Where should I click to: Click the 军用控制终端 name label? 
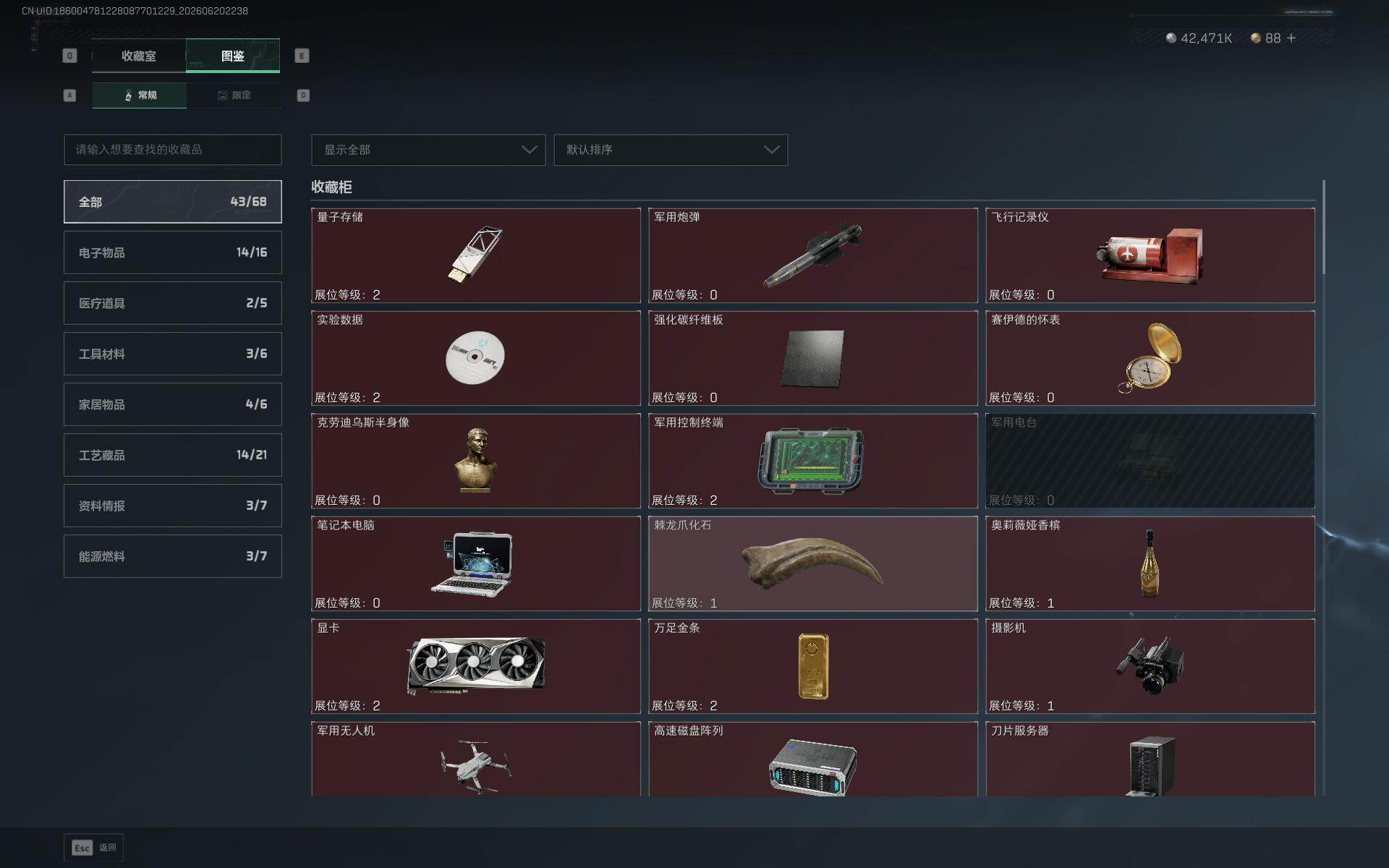click(688, 422)
